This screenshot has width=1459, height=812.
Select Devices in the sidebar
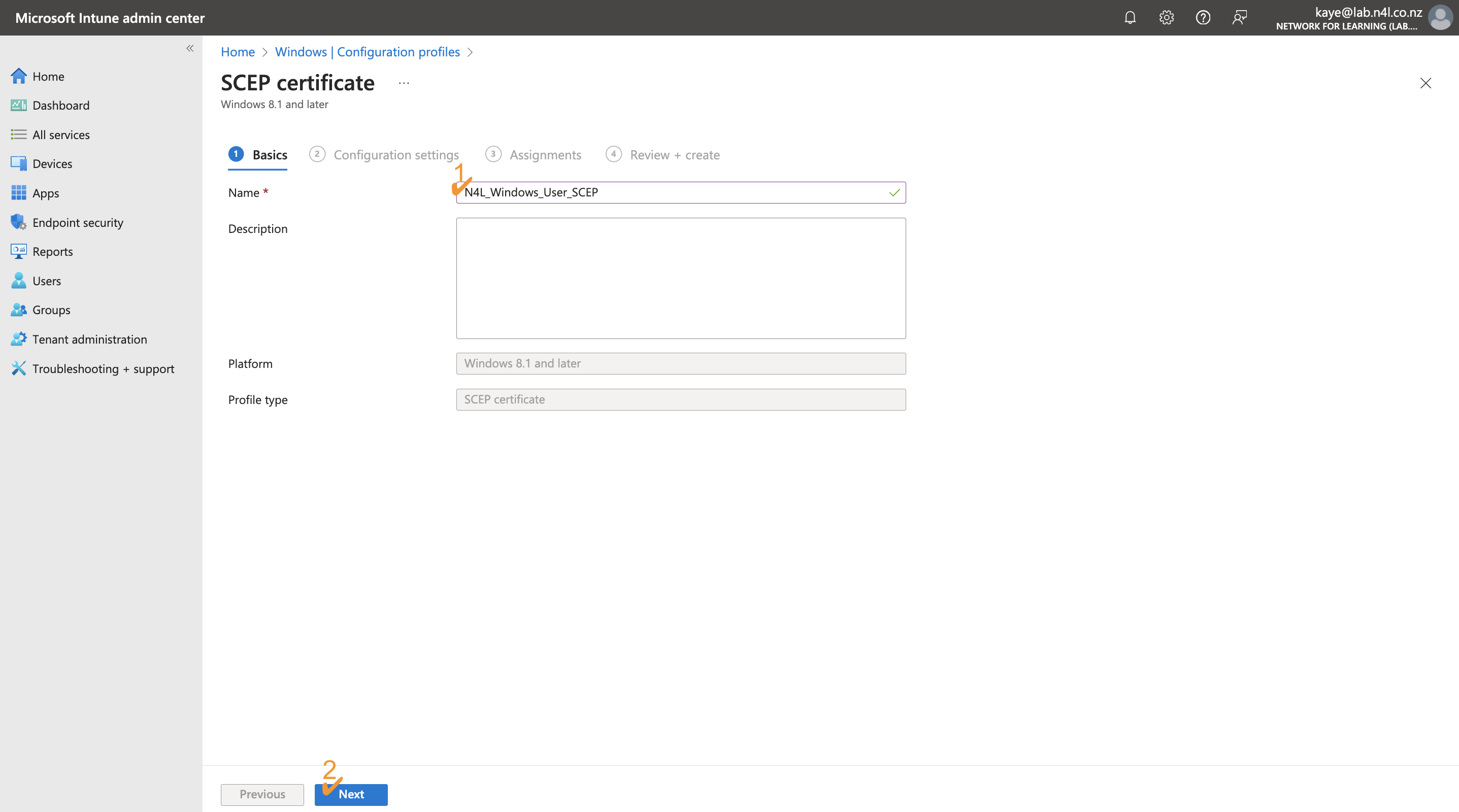point(52,163)
